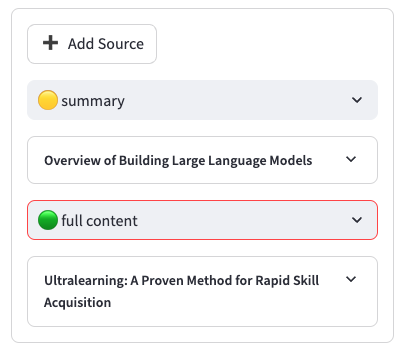Viewport: 402px width, 361px height.
Task: Click the Add Source button
Action: click(x=92, y=44)
